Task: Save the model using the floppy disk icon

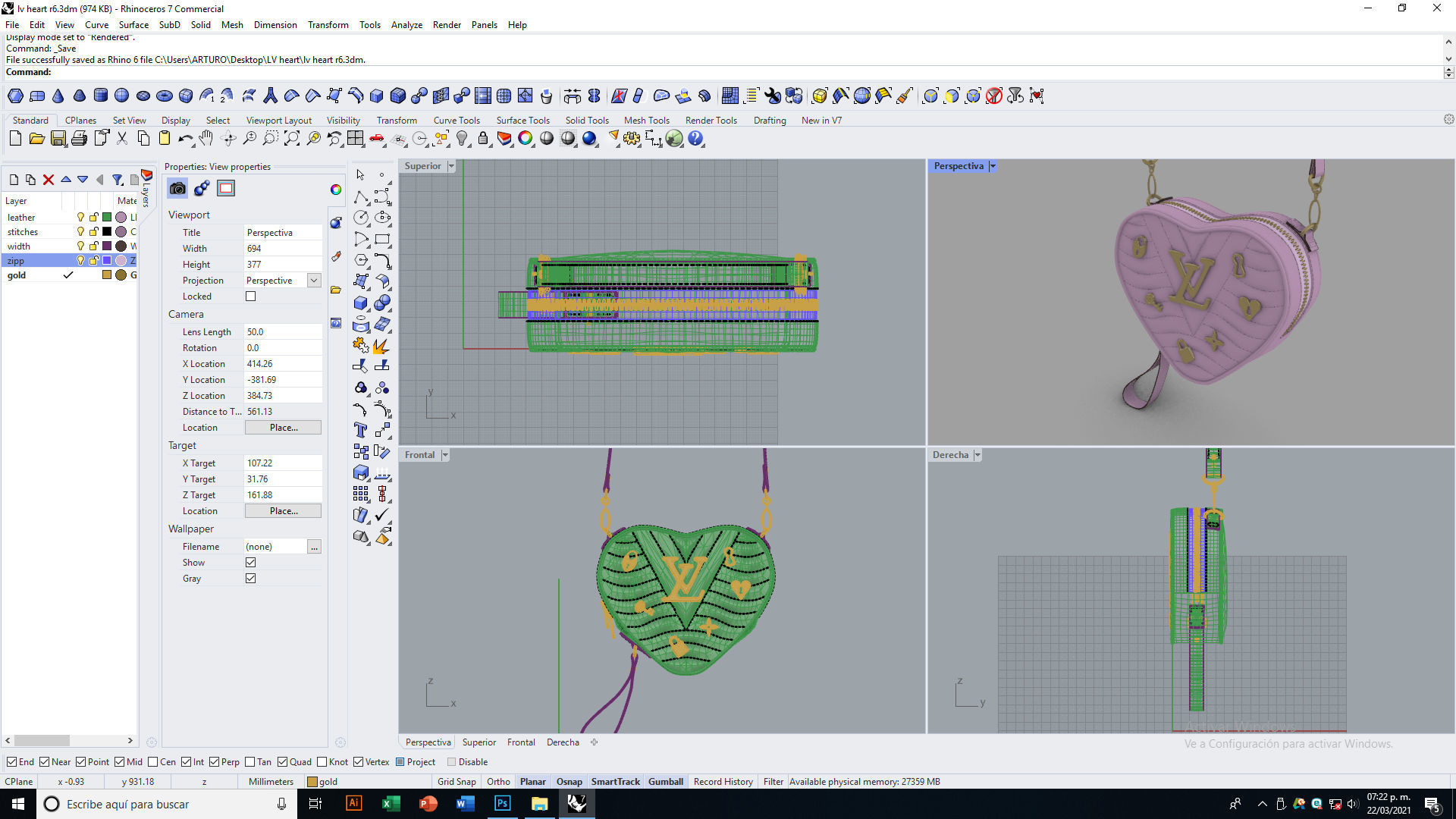Action: (58, 139)
